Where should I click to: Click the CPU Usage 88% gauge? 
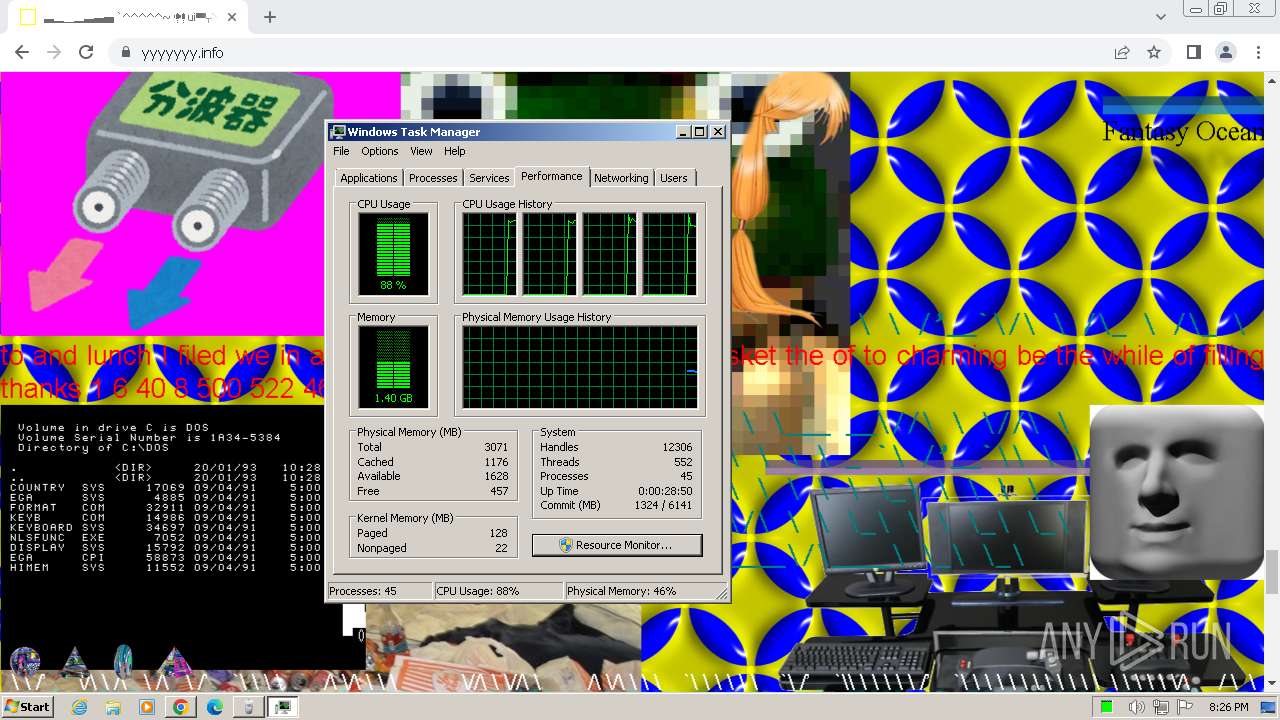point(393,254)
